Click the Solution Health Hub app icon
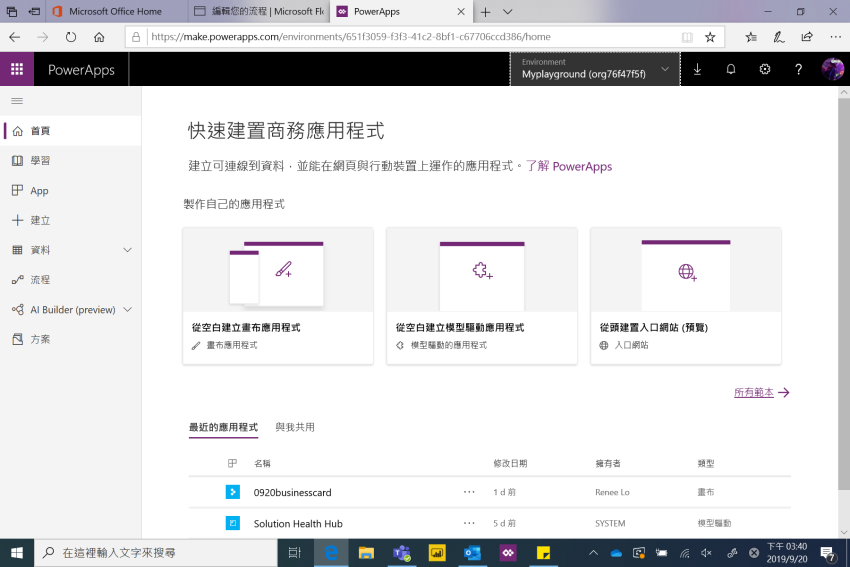The width and height of the screenshot is (850, 567). [x=233, y=523]
